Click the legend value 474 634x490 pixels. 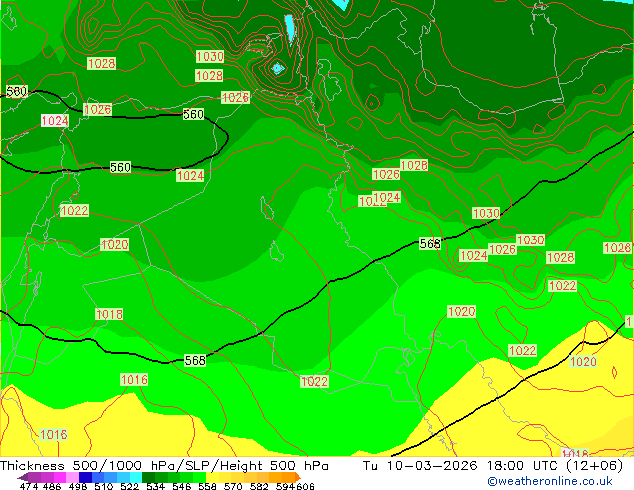click(29, 486)
